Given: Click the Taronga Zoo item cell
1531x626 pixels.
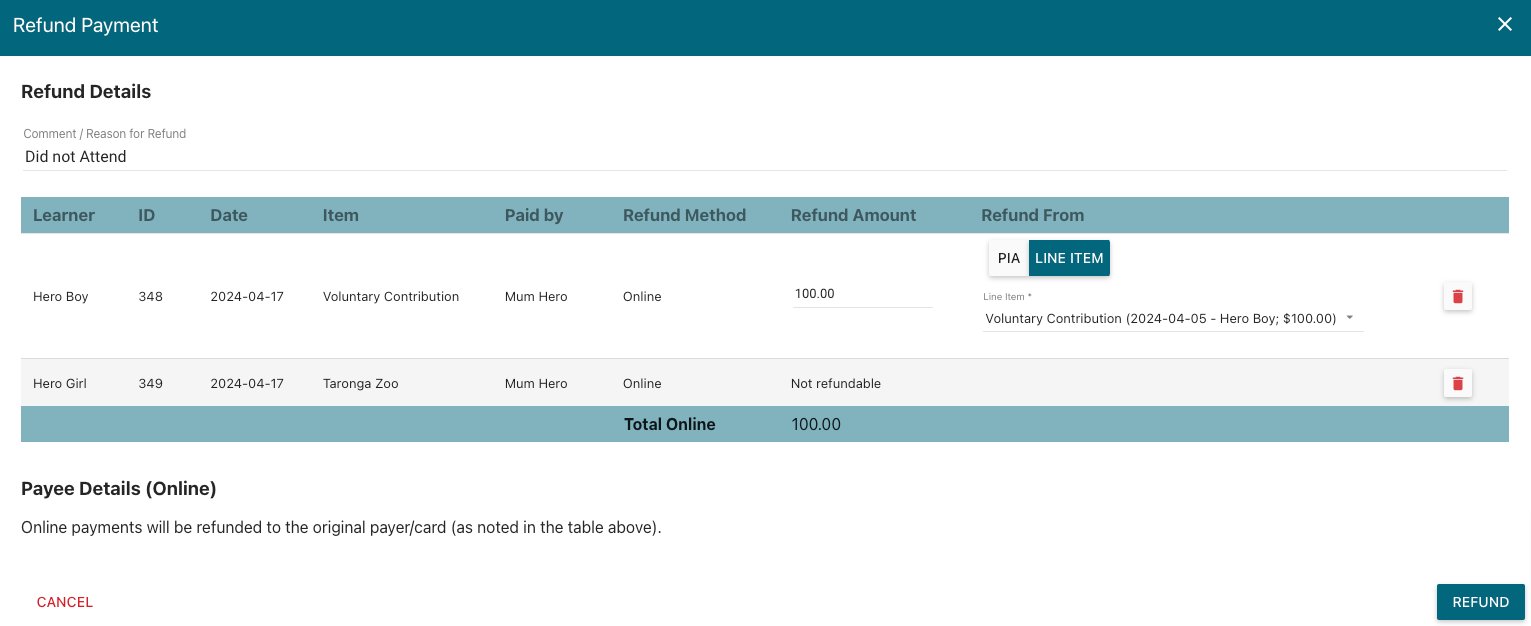Looking at the screenshot, I should (x=360, y=384).
